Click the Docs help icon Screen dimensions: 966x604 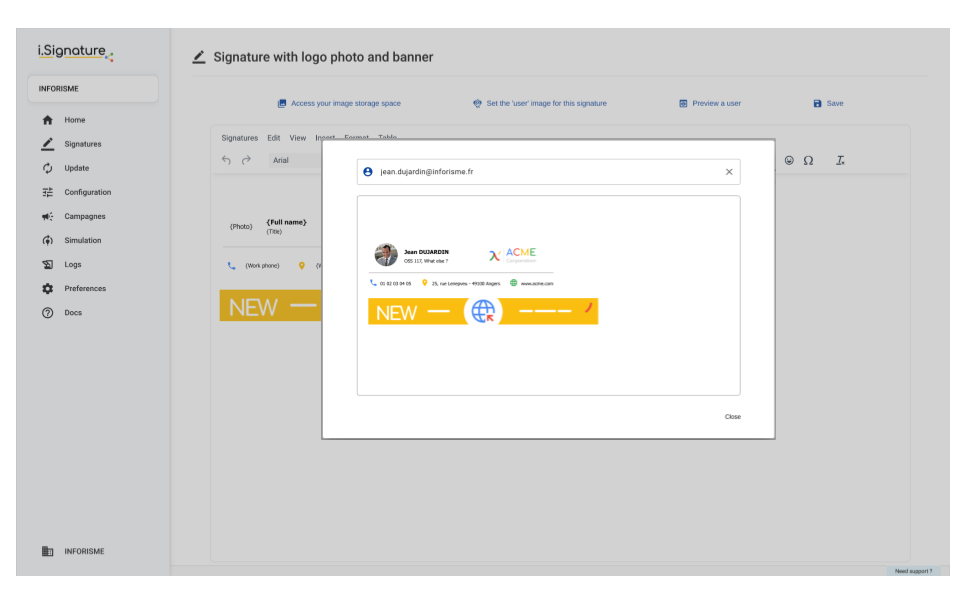[47, 312]
